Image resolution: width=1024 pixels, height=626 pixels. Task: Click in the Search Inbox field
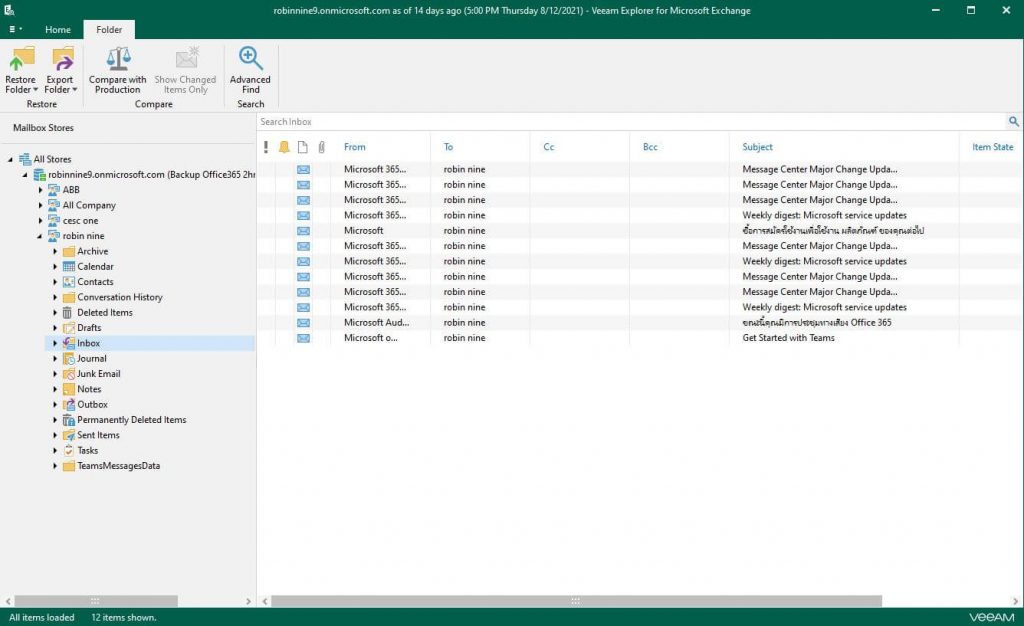coord(632,121)
